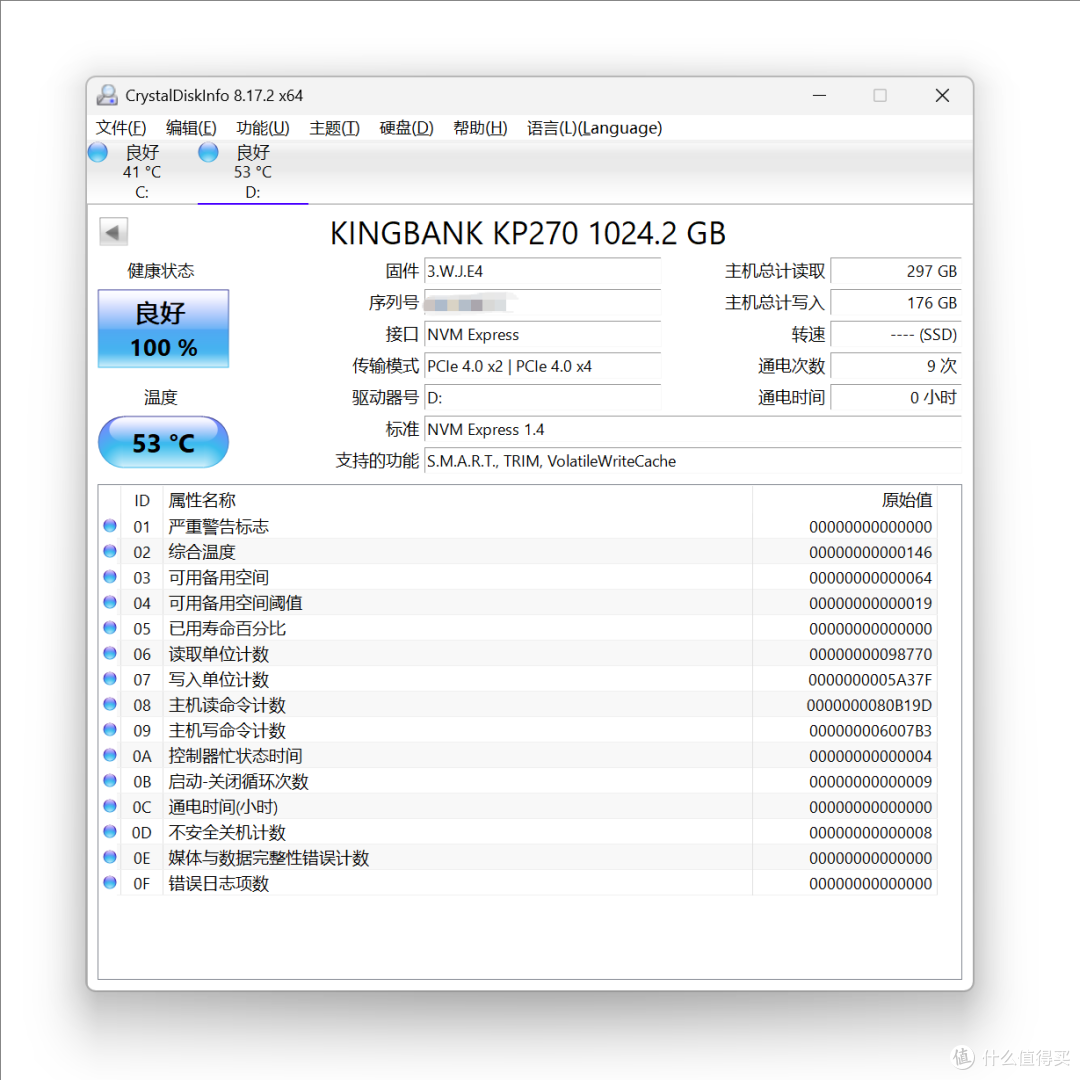Close the CrystalDiskInfo window
This screenshot has height=1080, width=1080.
(x=942, y=96)
